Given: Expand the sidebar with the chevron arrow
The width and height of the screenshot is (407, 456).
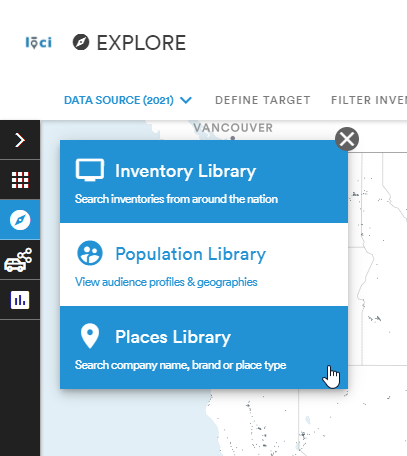Looking at the screenshot, I should coord(20,140).
